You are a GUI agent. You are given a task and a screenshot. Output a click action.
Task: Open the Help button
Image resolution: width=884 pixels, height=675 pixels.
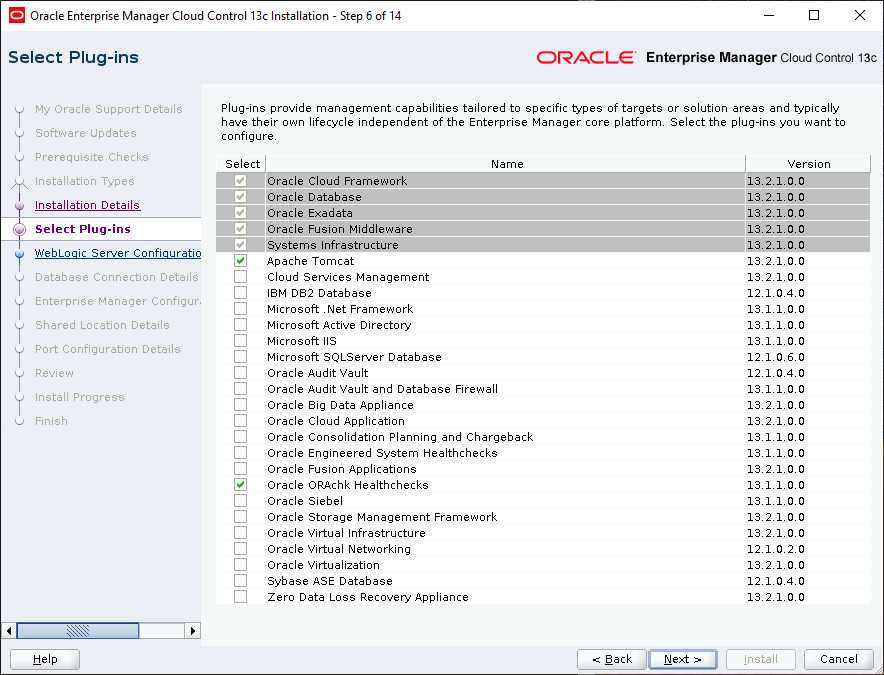[x=45, y=659]
